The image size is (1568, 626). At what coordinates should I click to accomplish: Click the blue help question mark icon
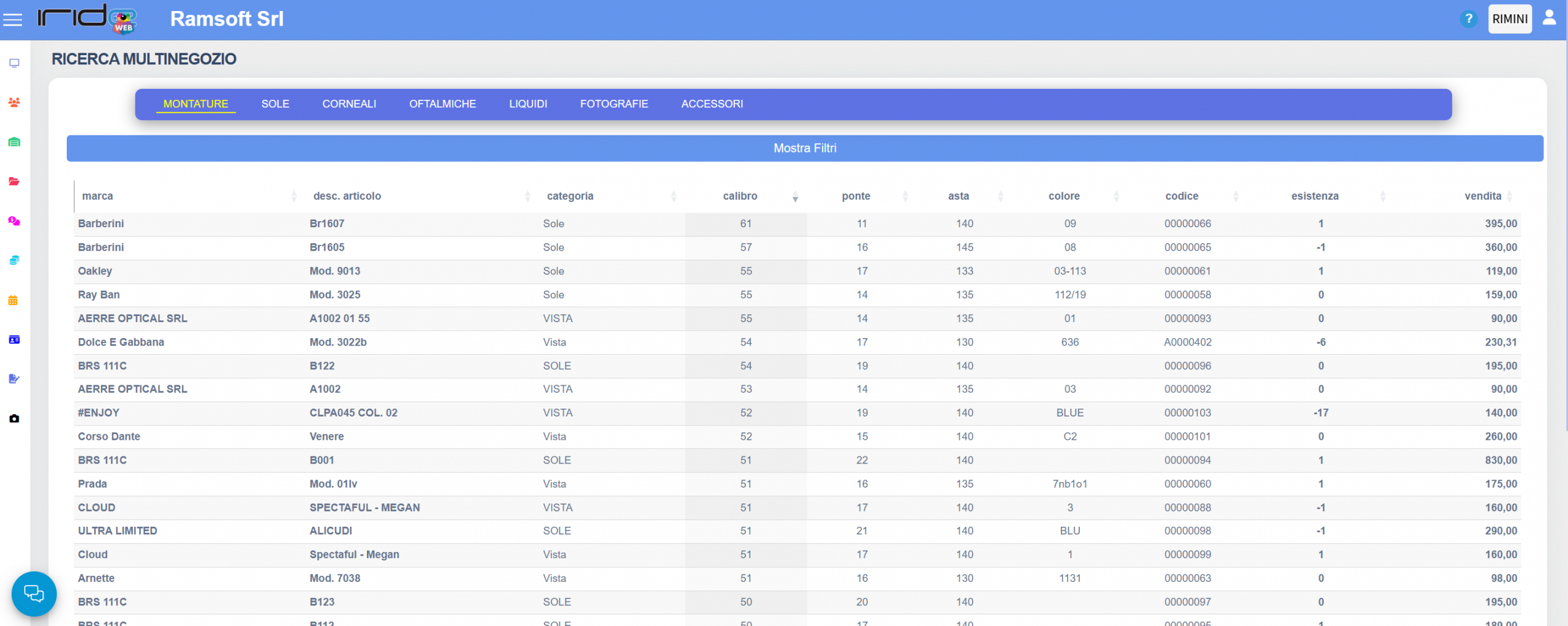1468,19
